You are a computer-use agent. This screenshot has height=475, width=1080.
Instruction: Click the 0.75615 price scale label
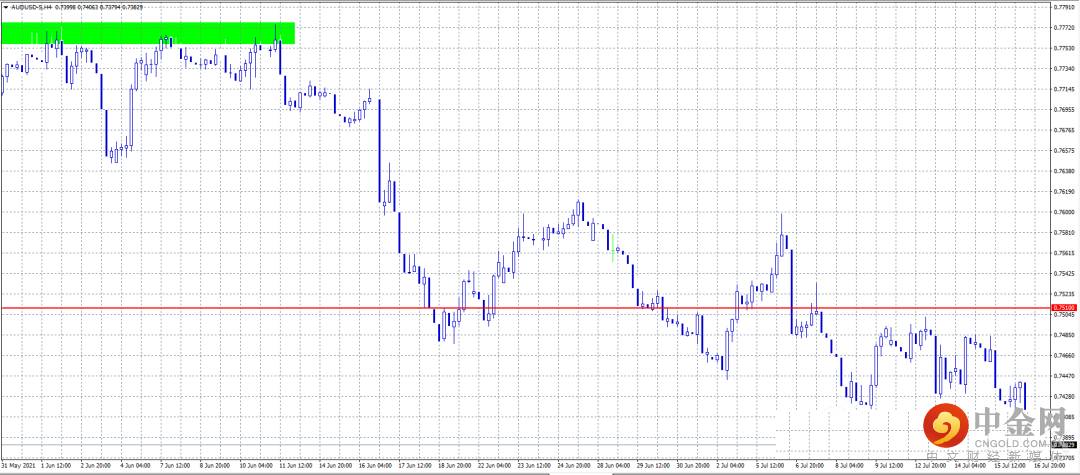pos(1065,253)
